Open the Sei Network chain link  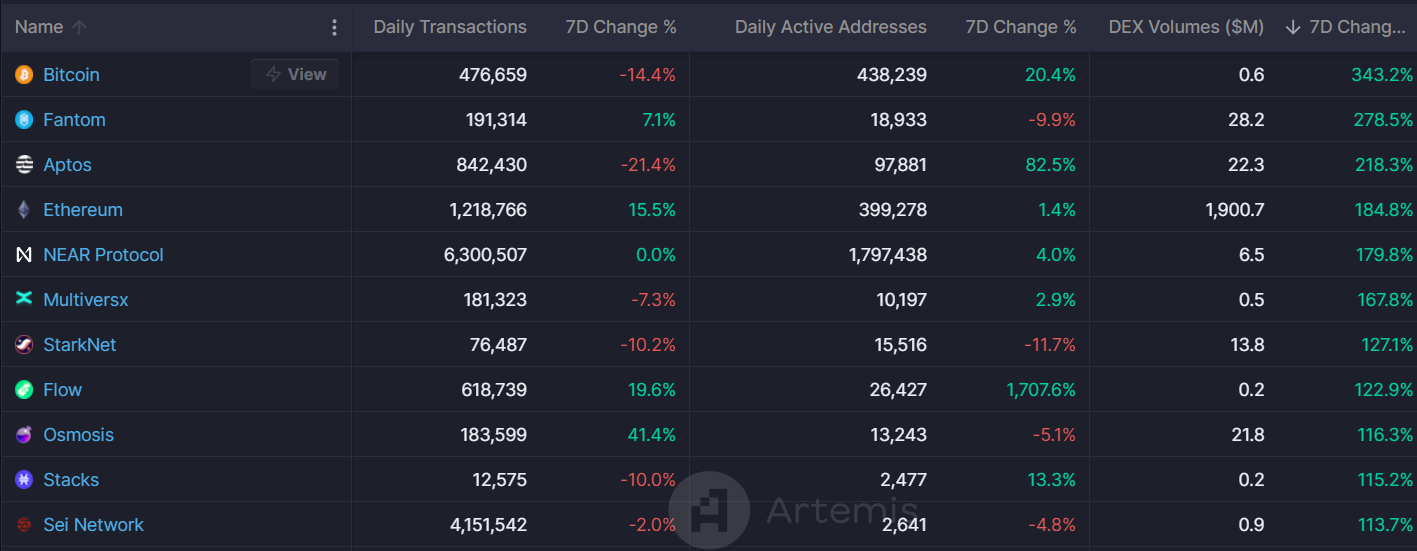pyautogui.click(x=93, y=525)
